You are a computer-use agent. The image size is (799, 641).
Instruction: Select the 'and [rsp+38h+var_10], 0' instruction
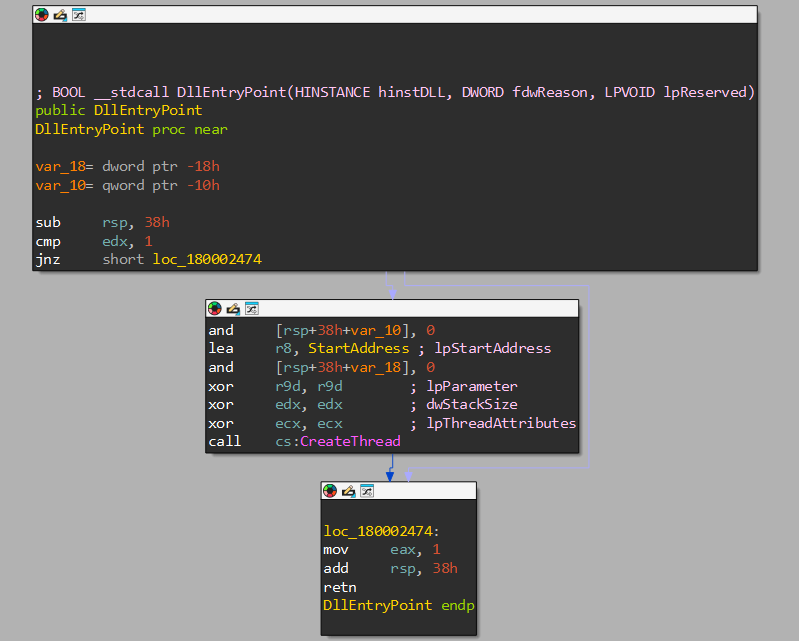coord(322,330)
